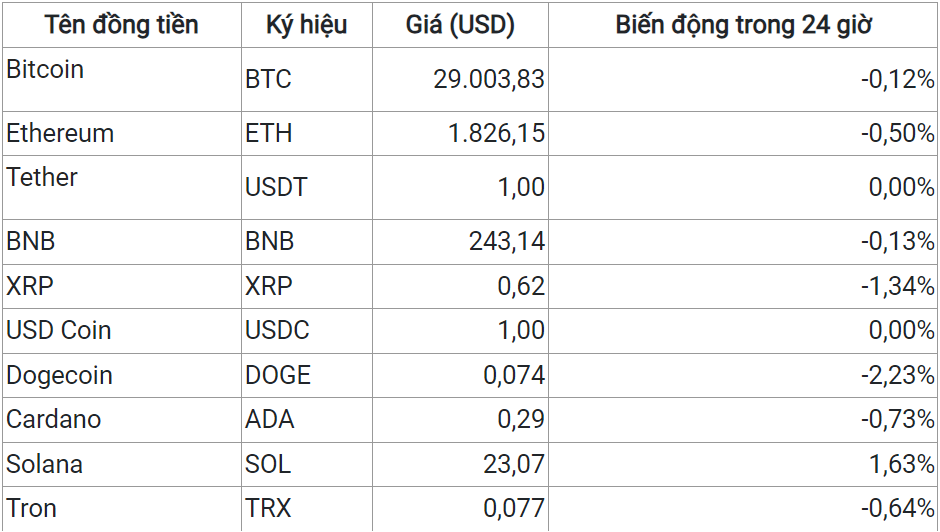The width and height of the screenshot is (940, 532).
Task: Click Dogecoin change -2,23%
Action: click(897, 375)
